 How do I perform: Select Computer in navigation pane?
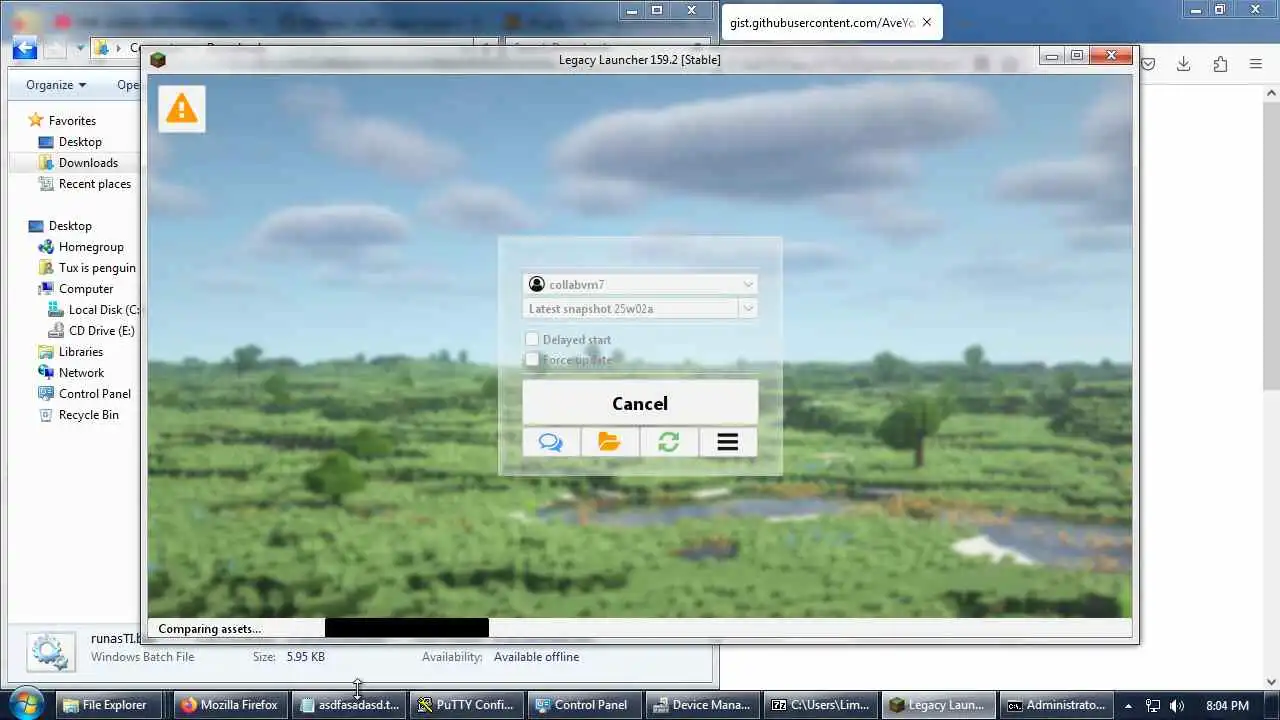pyautogui.click(x=86, y=289)
